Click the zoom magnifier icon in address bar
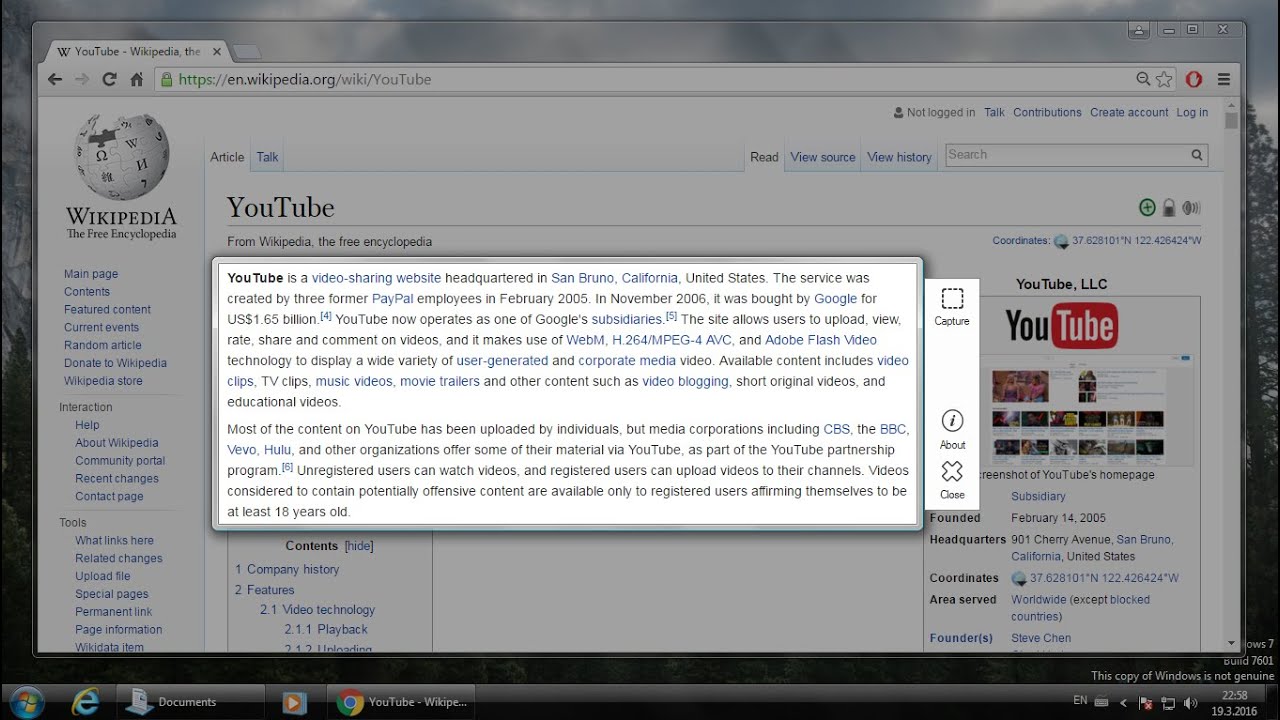This screenshot has width=1280, height=720. click(1144, 79)
